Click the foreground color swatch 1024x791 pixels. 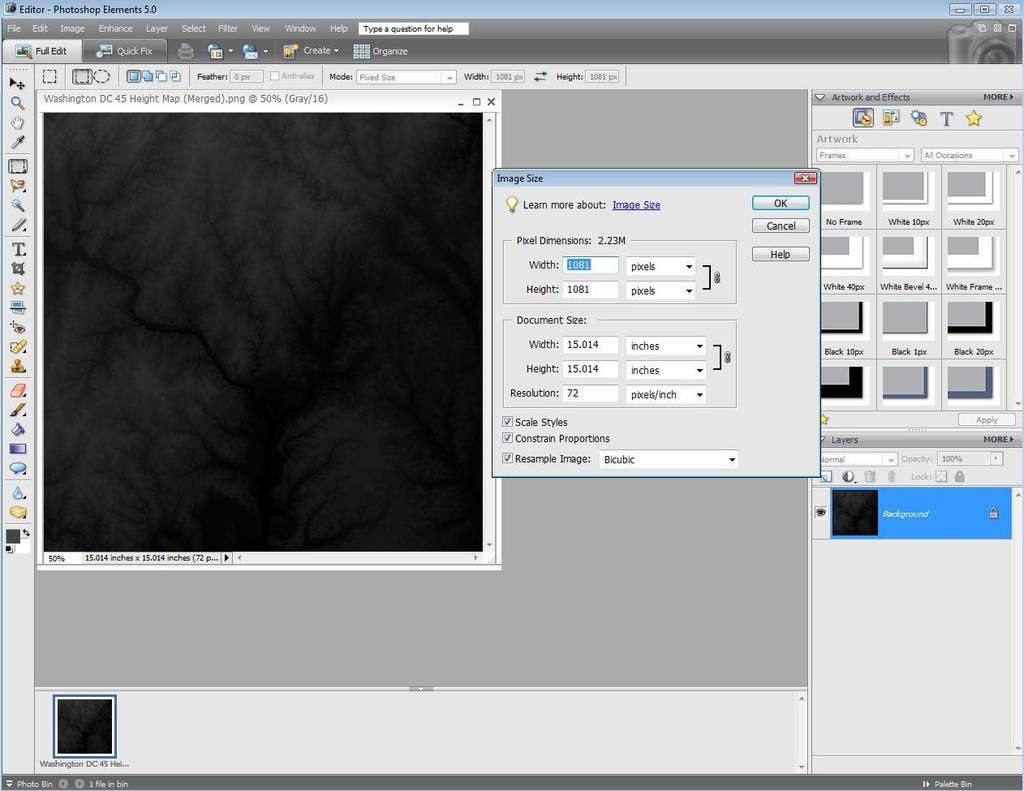click(12, 537)
